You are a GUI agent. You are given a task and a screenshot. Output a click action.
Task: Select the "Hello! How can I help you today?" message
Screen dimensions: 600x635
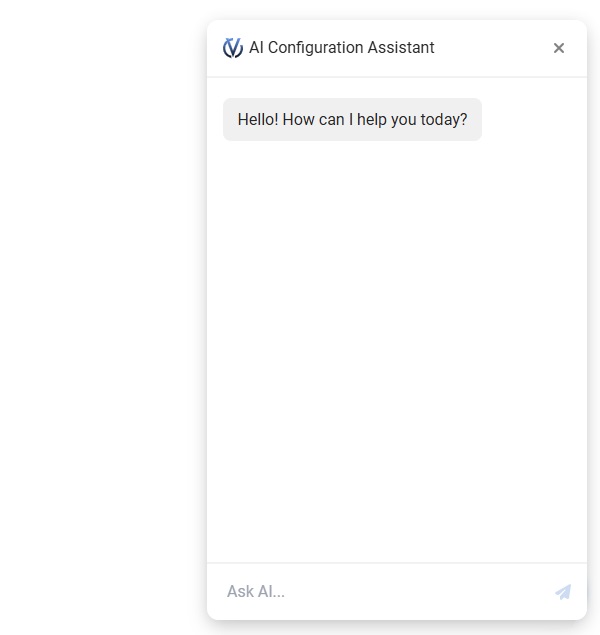[x=352, y=120]
